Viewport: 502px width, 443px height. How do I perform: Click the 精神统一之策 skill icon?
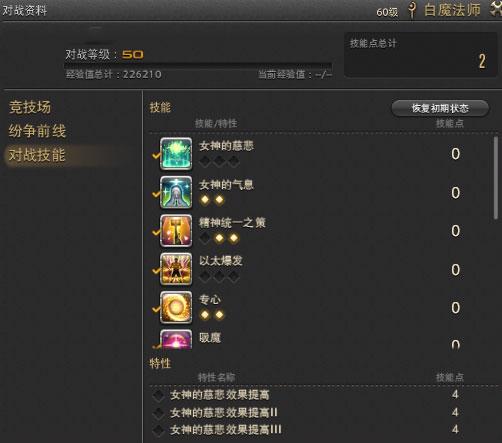pos(176,231)
